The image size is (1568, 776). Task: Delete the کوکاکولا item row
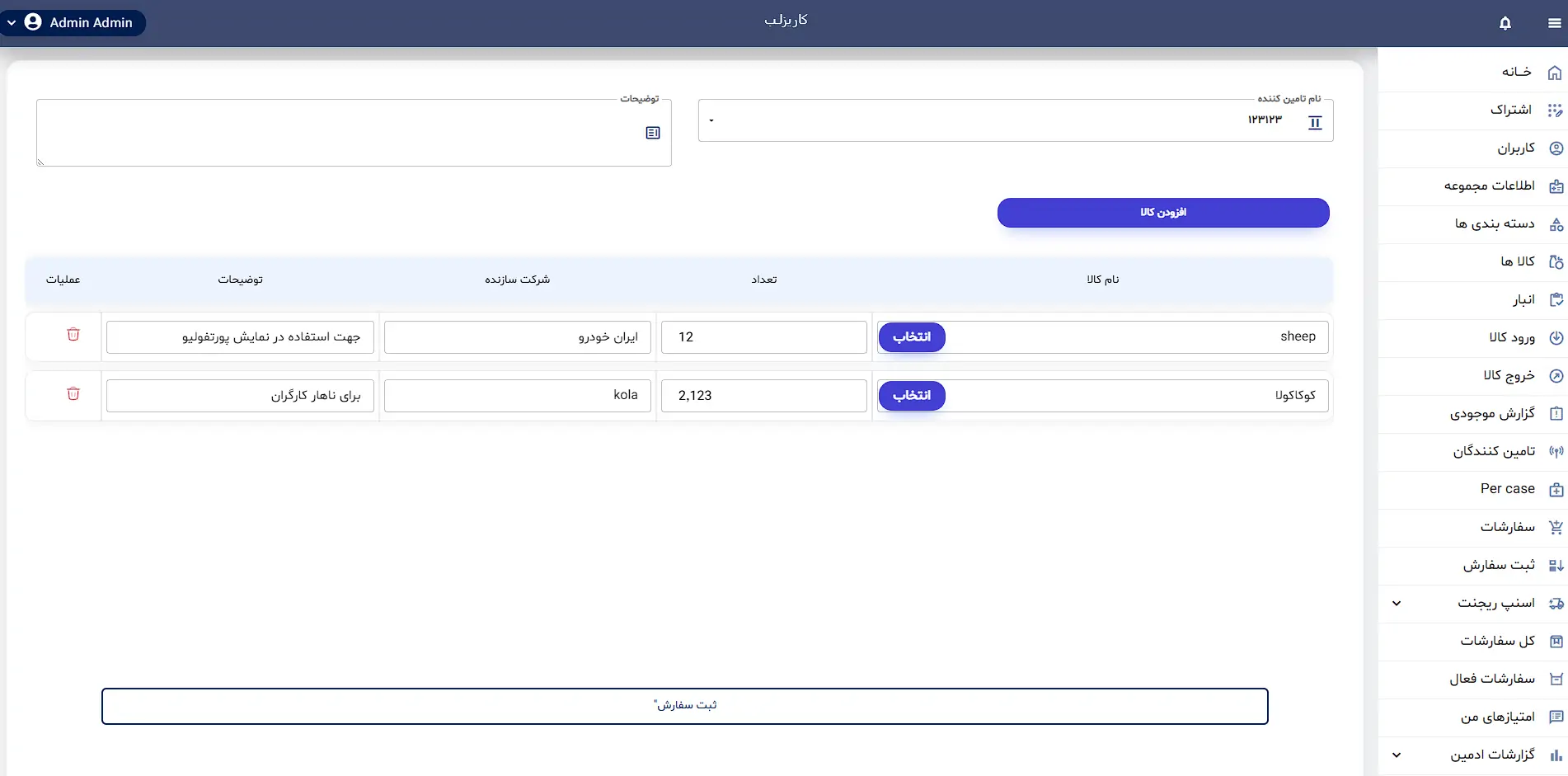[x=73, y=394]
